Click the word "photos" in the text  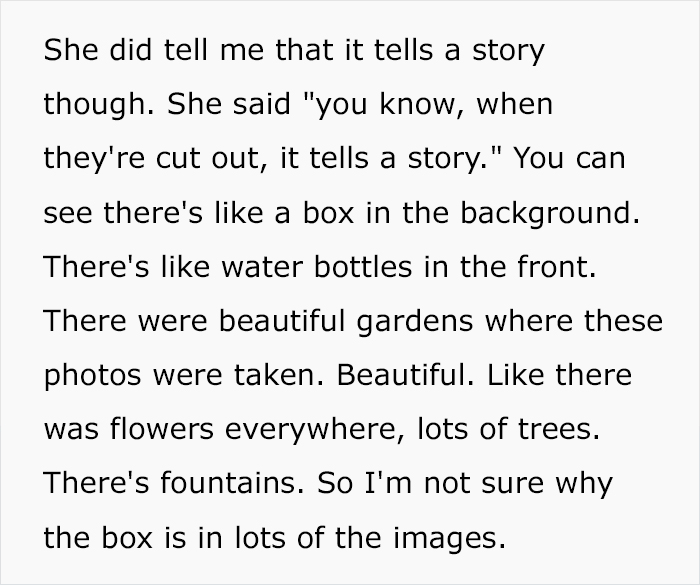click(x=93, y=377)
